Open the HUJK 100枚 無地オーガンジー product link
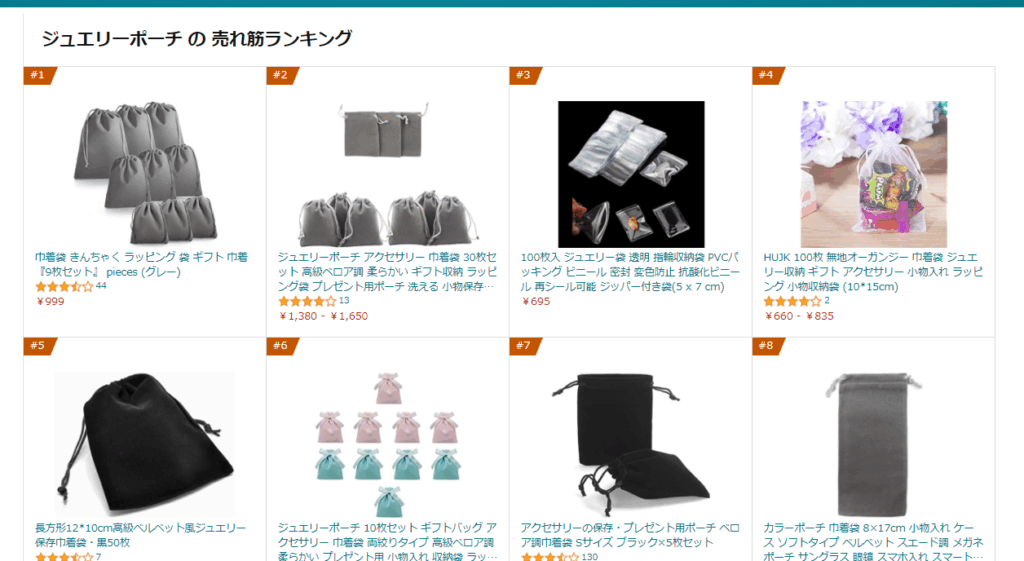 click(x=873, y=272)
